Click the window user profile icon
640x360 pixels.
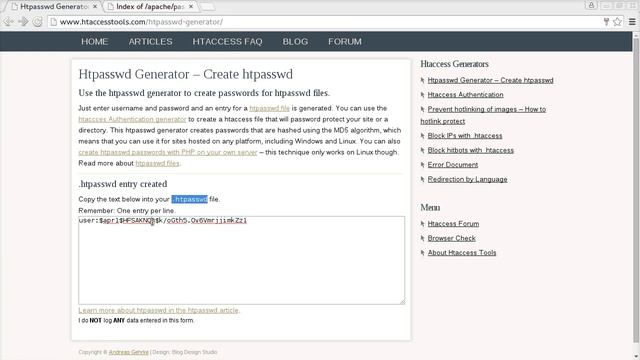(591, 5)
